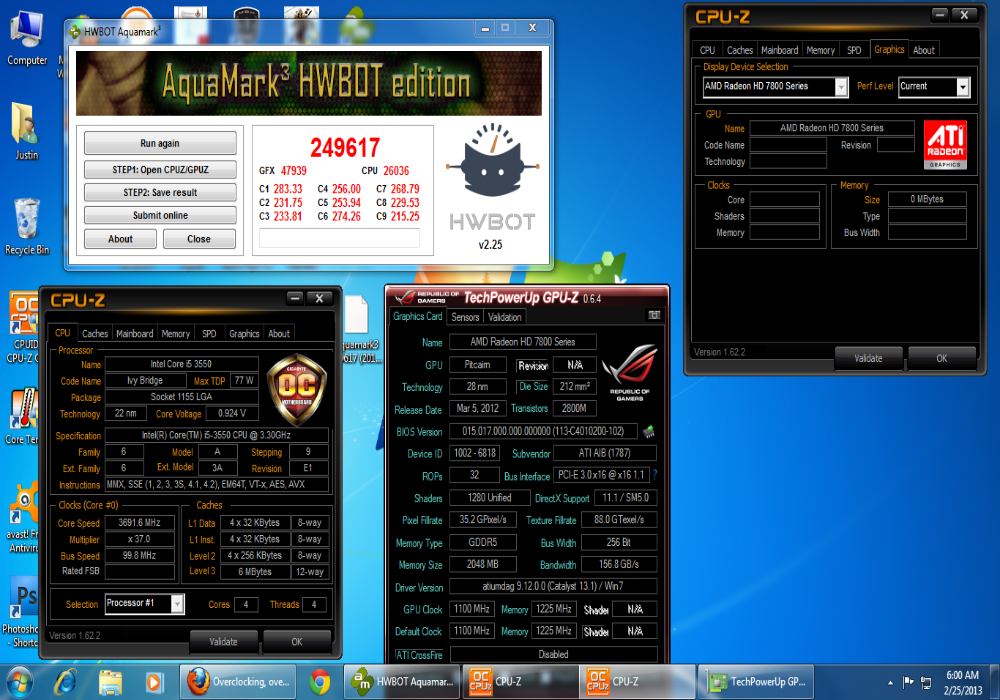
Task: Click Close button in Aquamark
Action: (199, 239)
